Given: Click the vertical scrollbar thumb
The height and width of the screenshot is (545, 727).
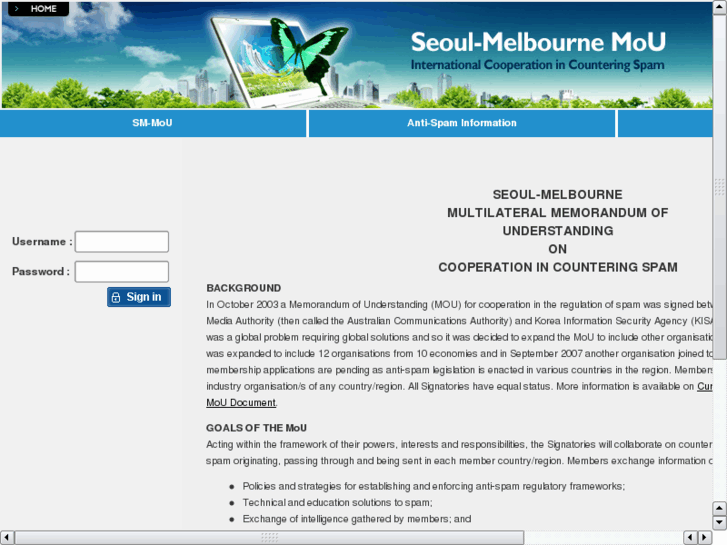Looking at the screenshot, I should point(719,186).
